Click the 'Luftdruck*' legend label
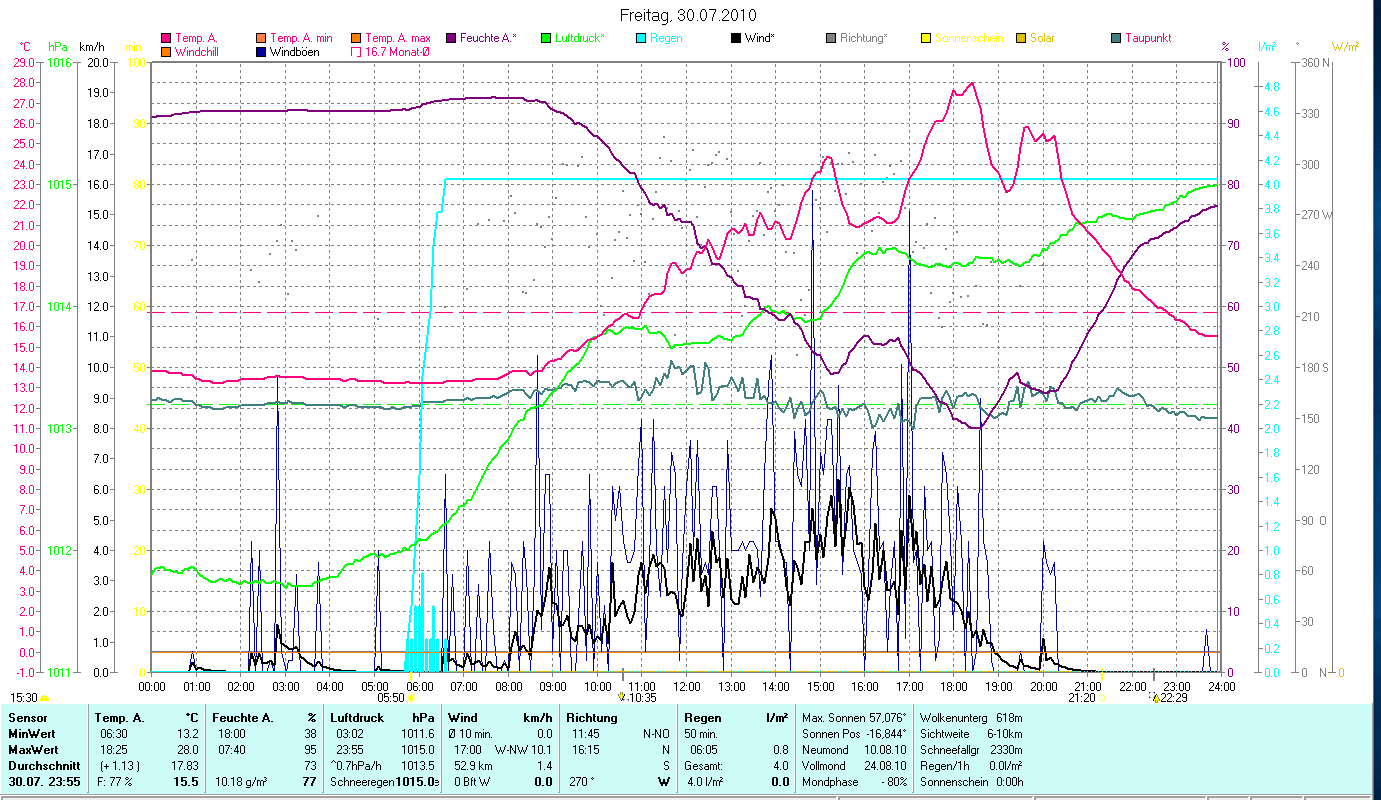Image resolution: width=1381 pixels, height=800 pixels. click(x=581, y=38)
